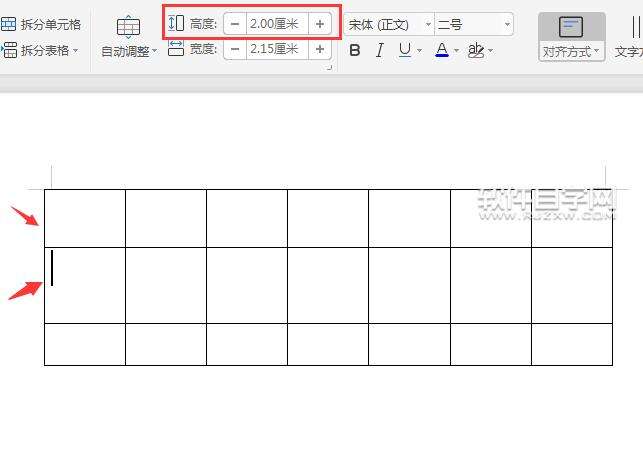Expand the AutoFit (自动调整) dropdown arrow
The image size is (643, 464).
click(155, 51)
